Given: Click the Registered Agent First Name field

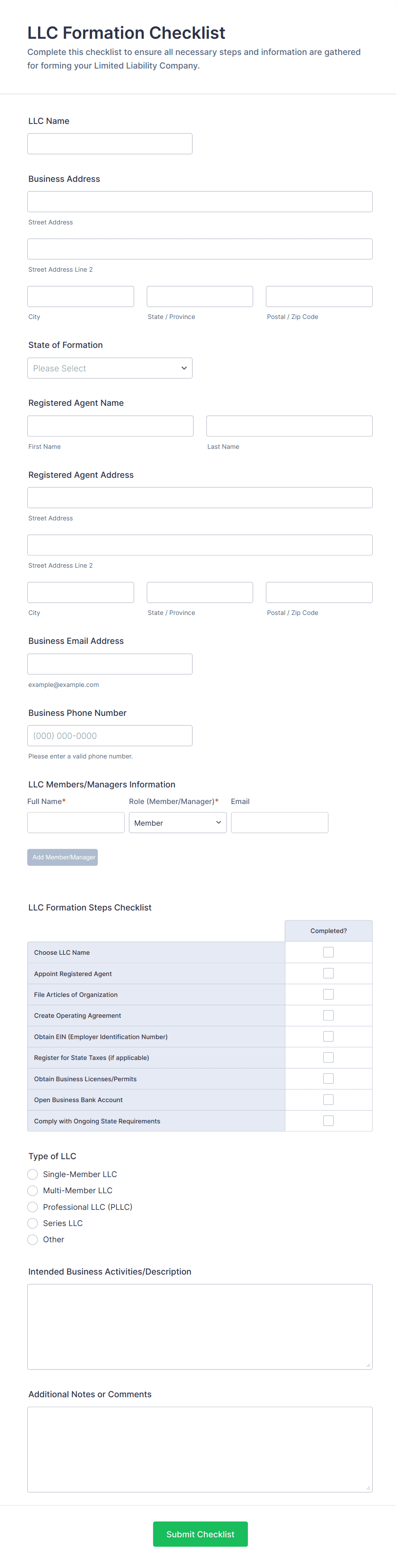Looking at the screenshot, I should point(110,426).
